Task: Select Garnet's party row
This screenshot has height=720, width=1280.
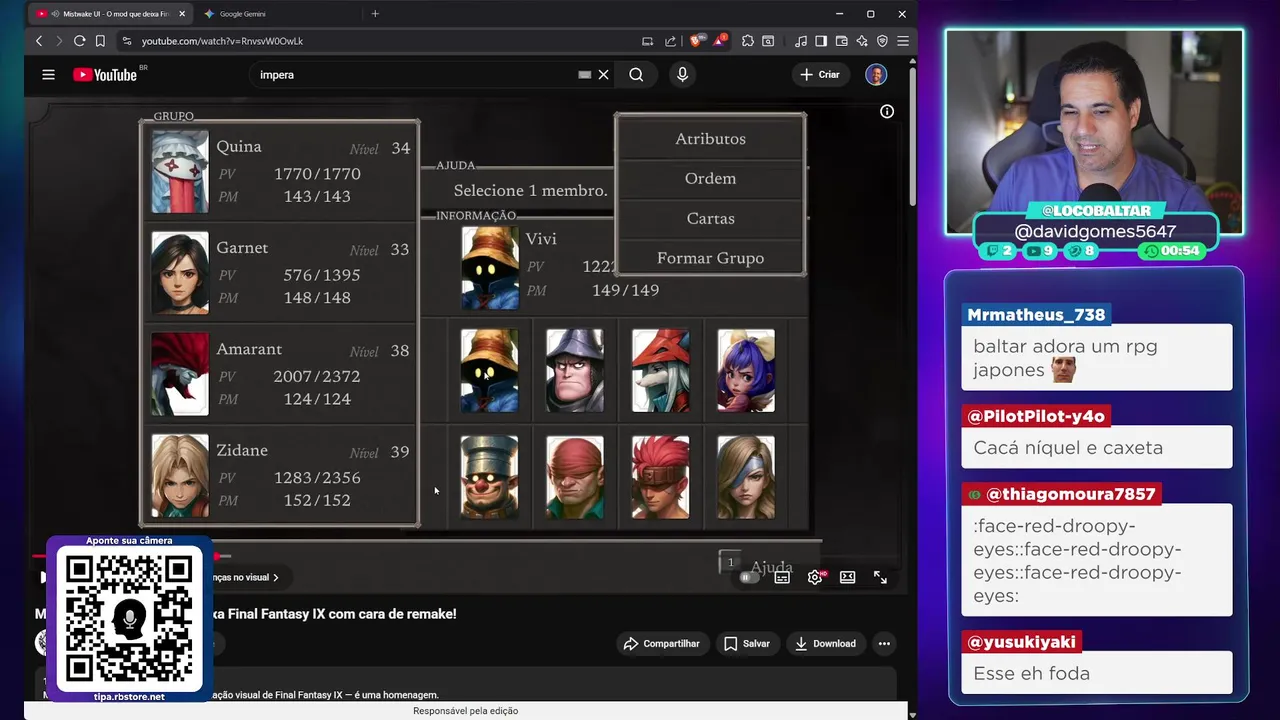Action: (280, 272)
